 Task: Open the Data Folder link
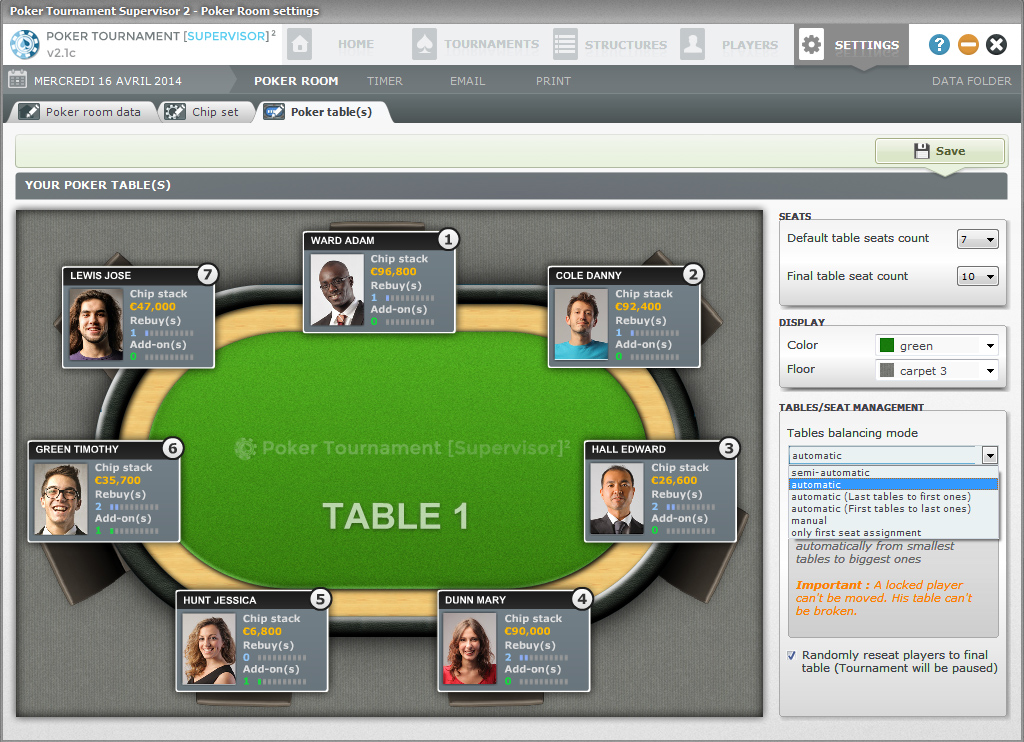click(x=971, y=81)
